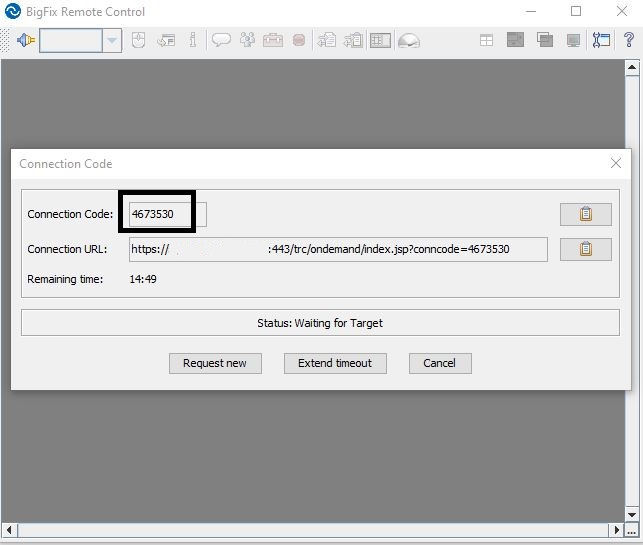
Task: Click the ellipsis corner button at bottom right
Action: click(632, 530)
